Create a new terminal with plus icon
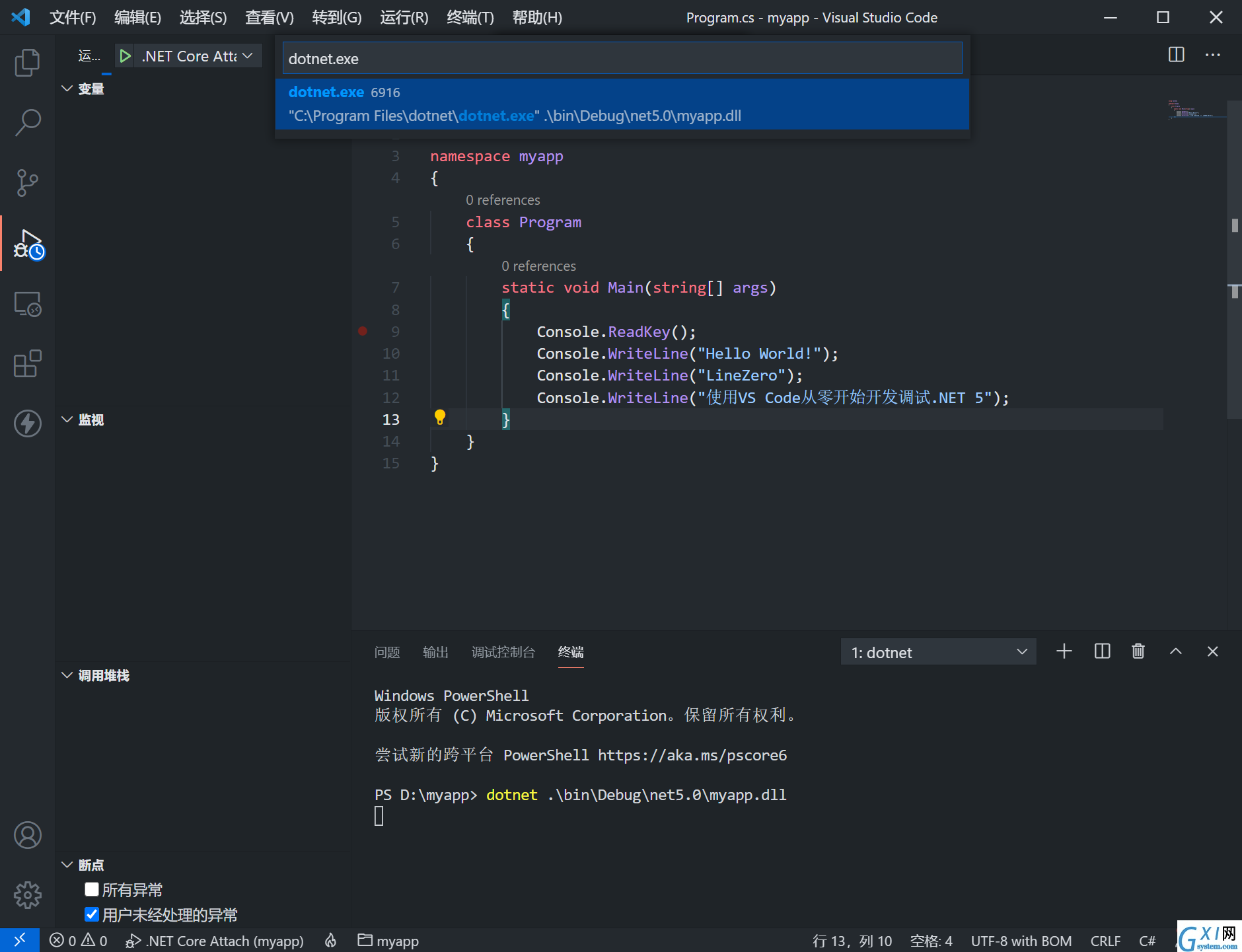 click(1064, 651)
